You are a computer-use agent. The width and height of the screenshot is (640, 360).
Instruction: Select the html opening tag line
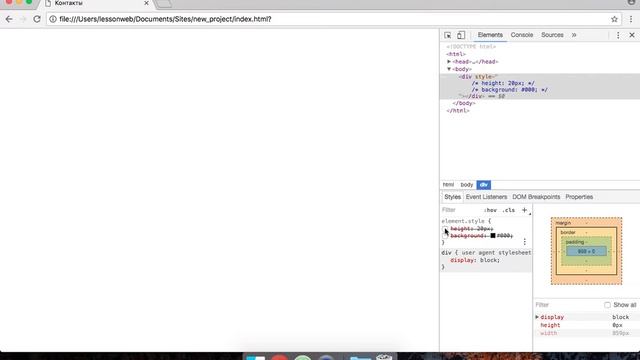(456, 54)
